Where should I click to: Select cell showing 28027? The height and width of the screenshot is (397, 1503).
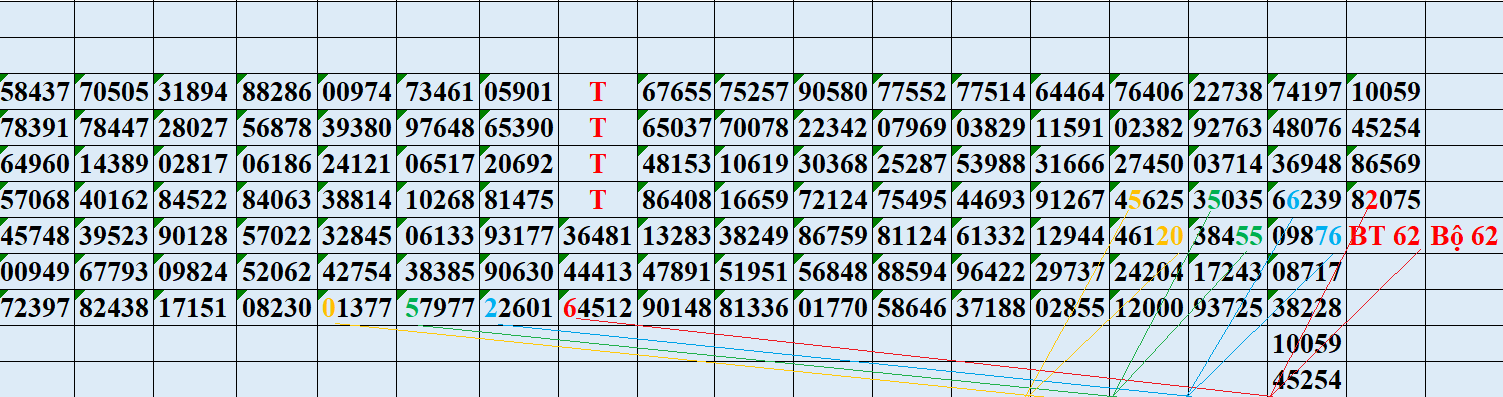[x=195, y=128]
